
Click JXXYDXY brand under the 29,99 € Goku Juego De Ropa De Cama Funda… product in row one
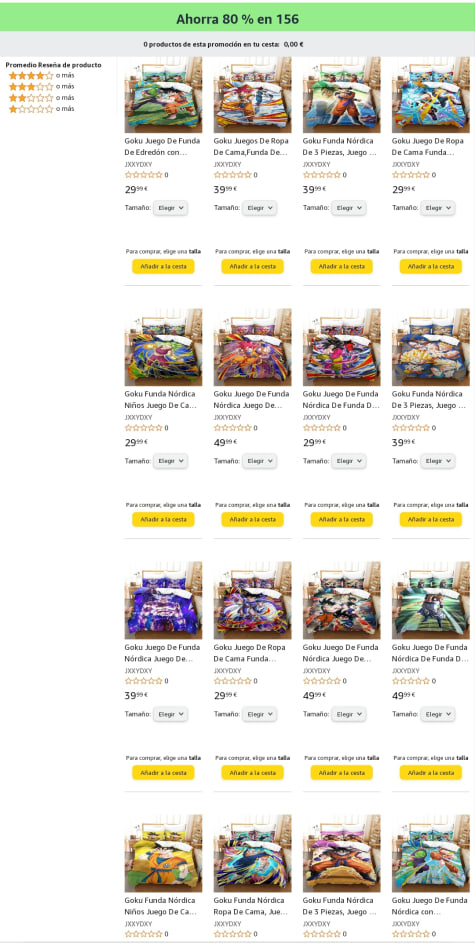coord(405,164)
